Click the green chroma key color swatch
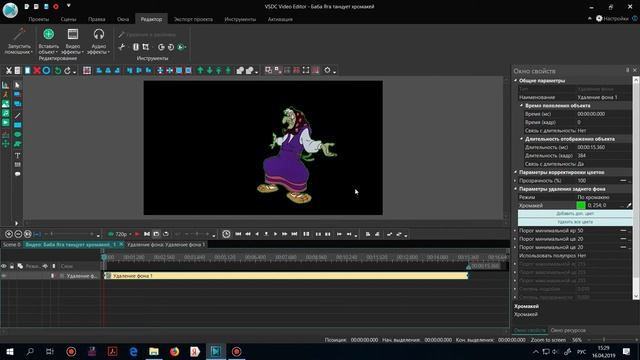 coord(580,205)
